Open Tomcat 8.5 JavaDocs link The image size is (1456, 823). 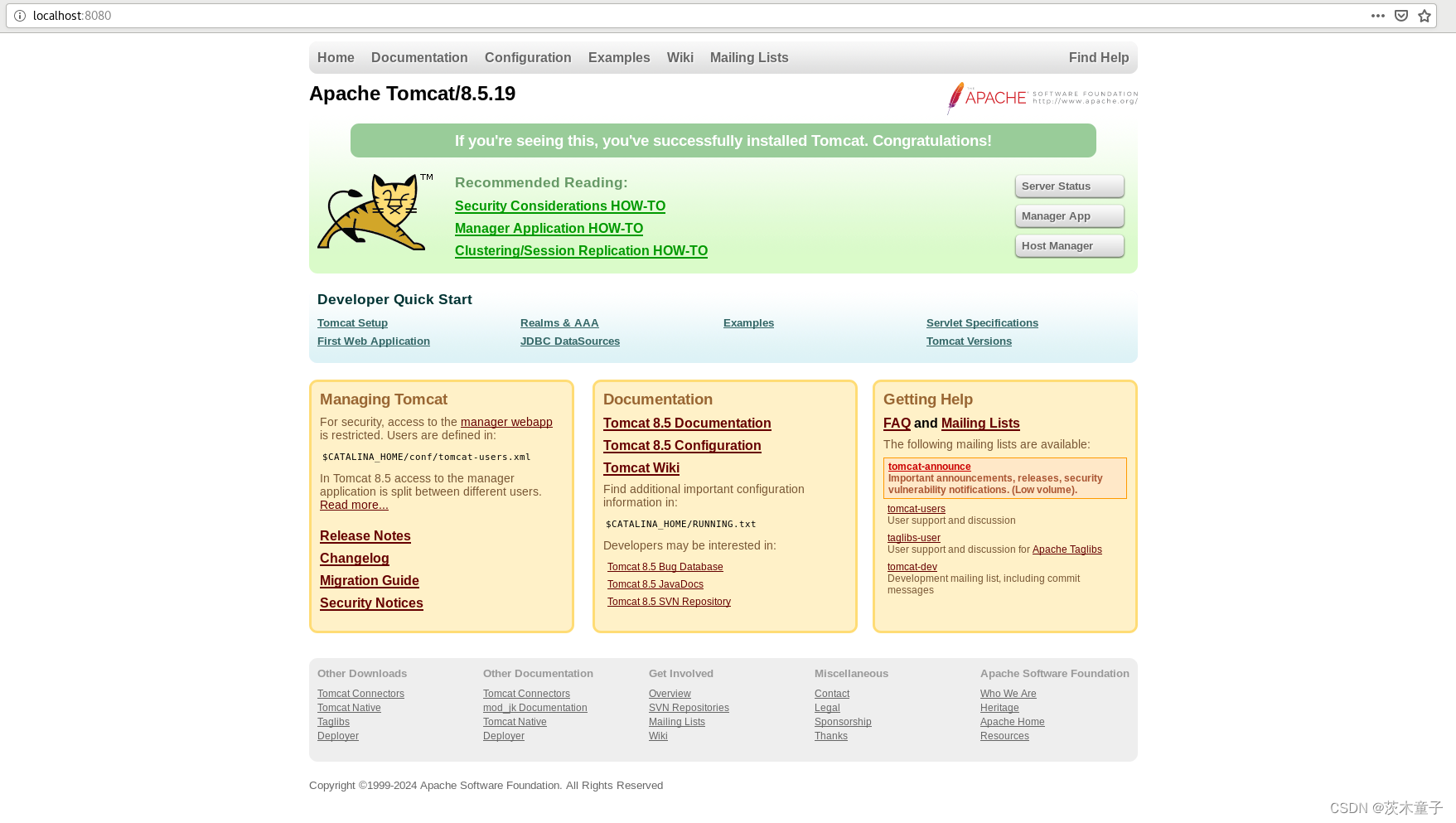coord(655,584)
